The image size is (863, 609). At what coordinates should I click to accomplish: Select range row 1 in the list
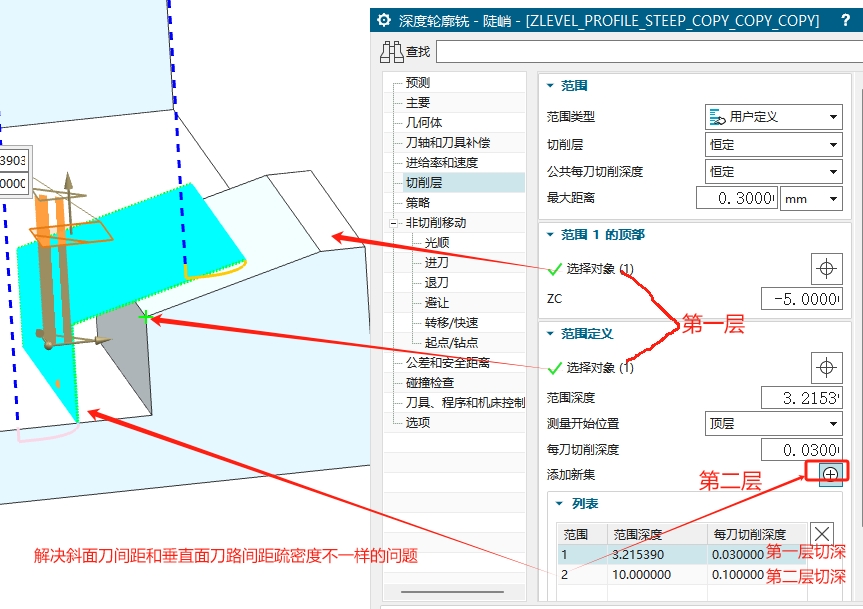[x=682, y=555]
